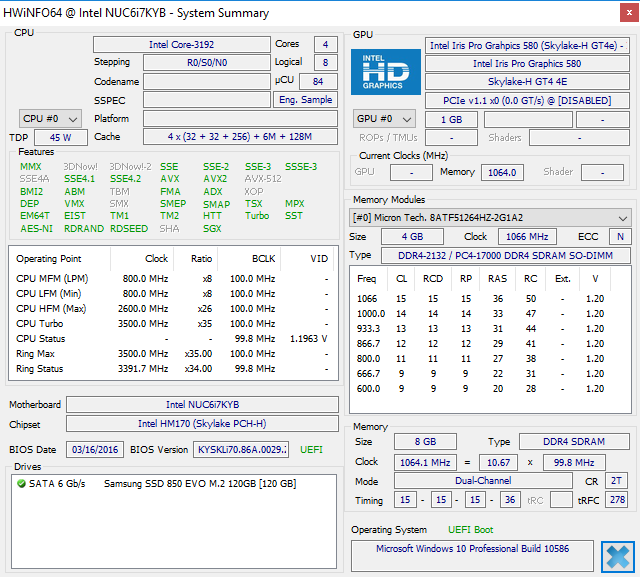The image size is (640, 577).
Task: Open the CPU #0 selector dropdown
Action: click(x=50, y=119)
